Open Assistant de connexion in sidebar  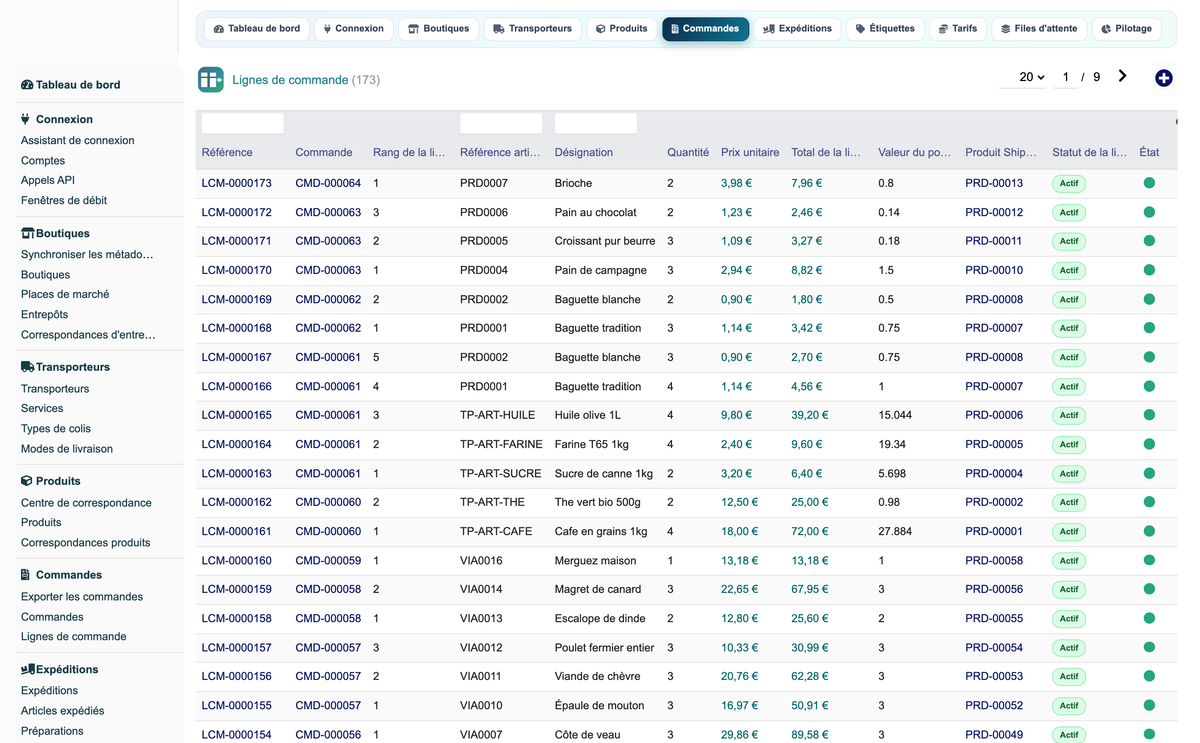pos(77,141)
